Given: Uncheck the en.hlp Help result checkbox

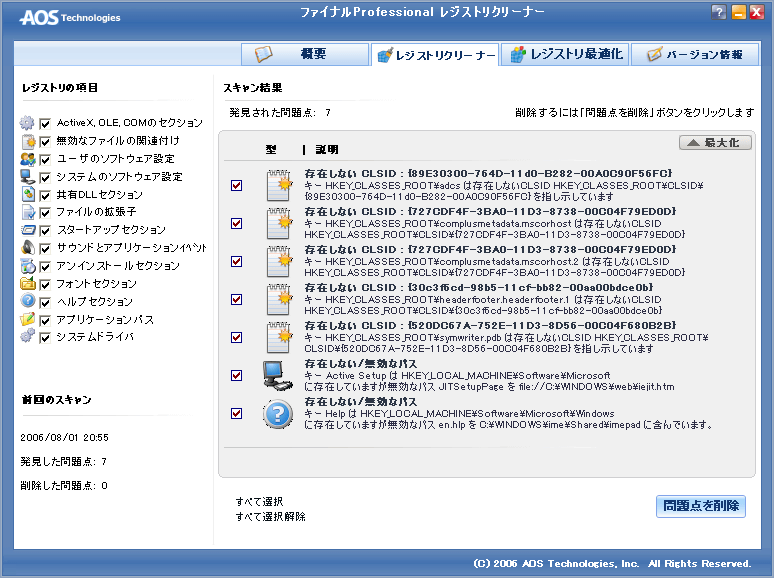Looking at the screenshot, I should tap(236, 413).
